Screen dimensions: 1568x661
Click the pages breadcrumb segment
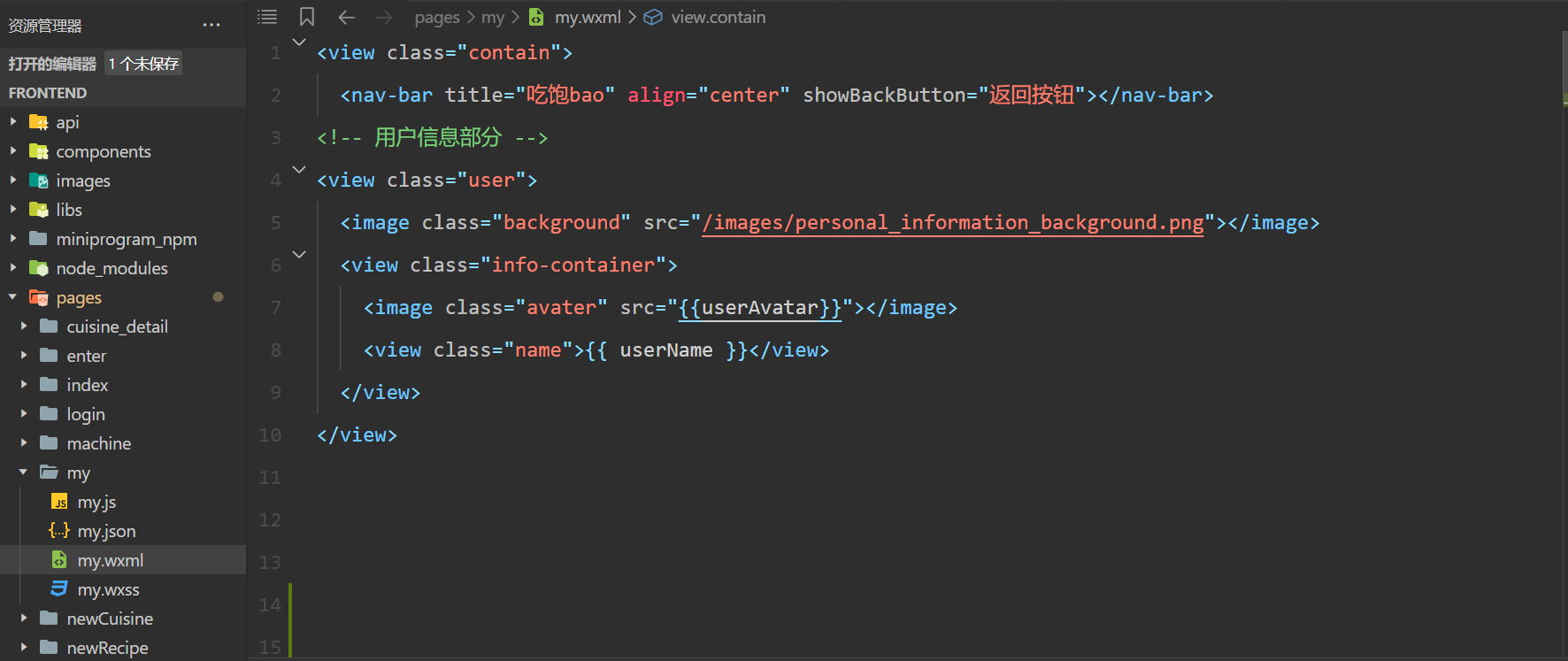437,17
